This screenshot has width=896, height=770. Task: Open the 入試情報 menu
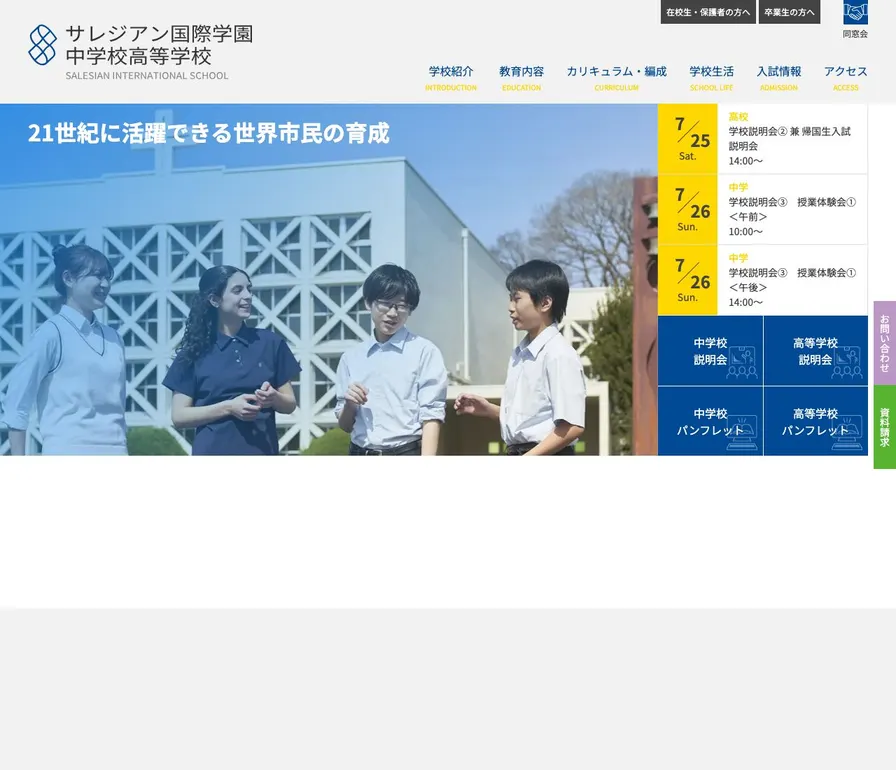779,78
